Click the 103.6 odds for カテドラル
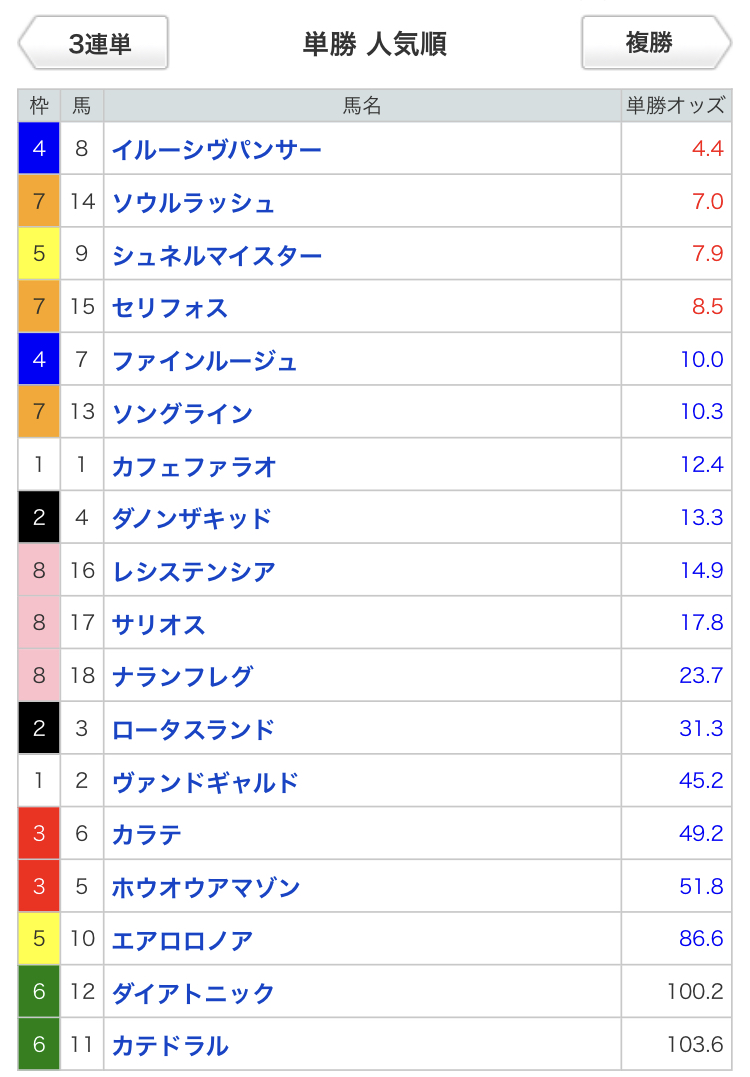The width and height of the screenshot is (750, 1077). click(x=695, y=1045)
